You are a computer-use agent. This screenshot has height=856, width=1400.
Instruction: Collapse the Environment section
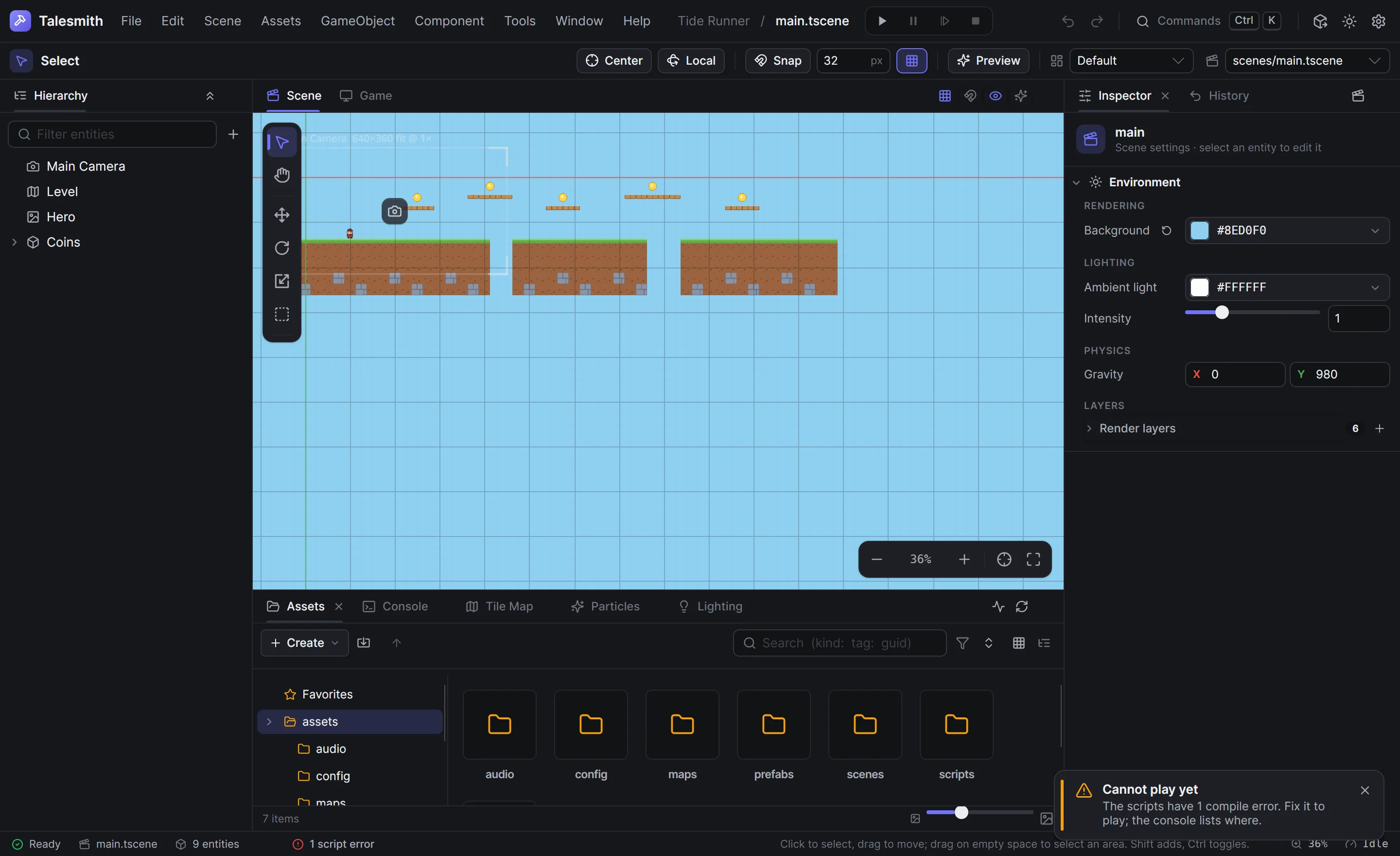pos(1076,182)
